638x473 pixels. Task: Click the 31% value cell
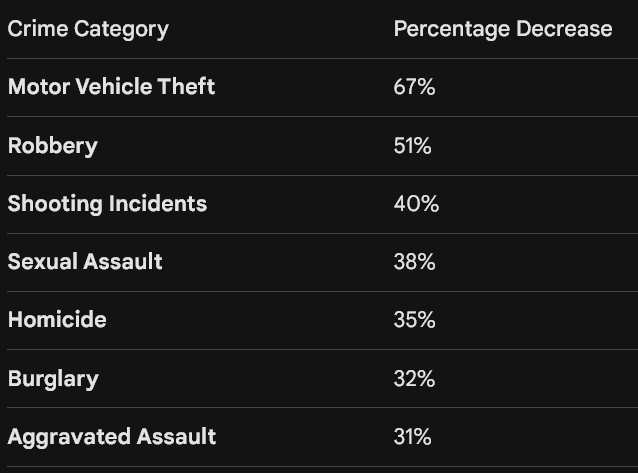pos(412,437)
